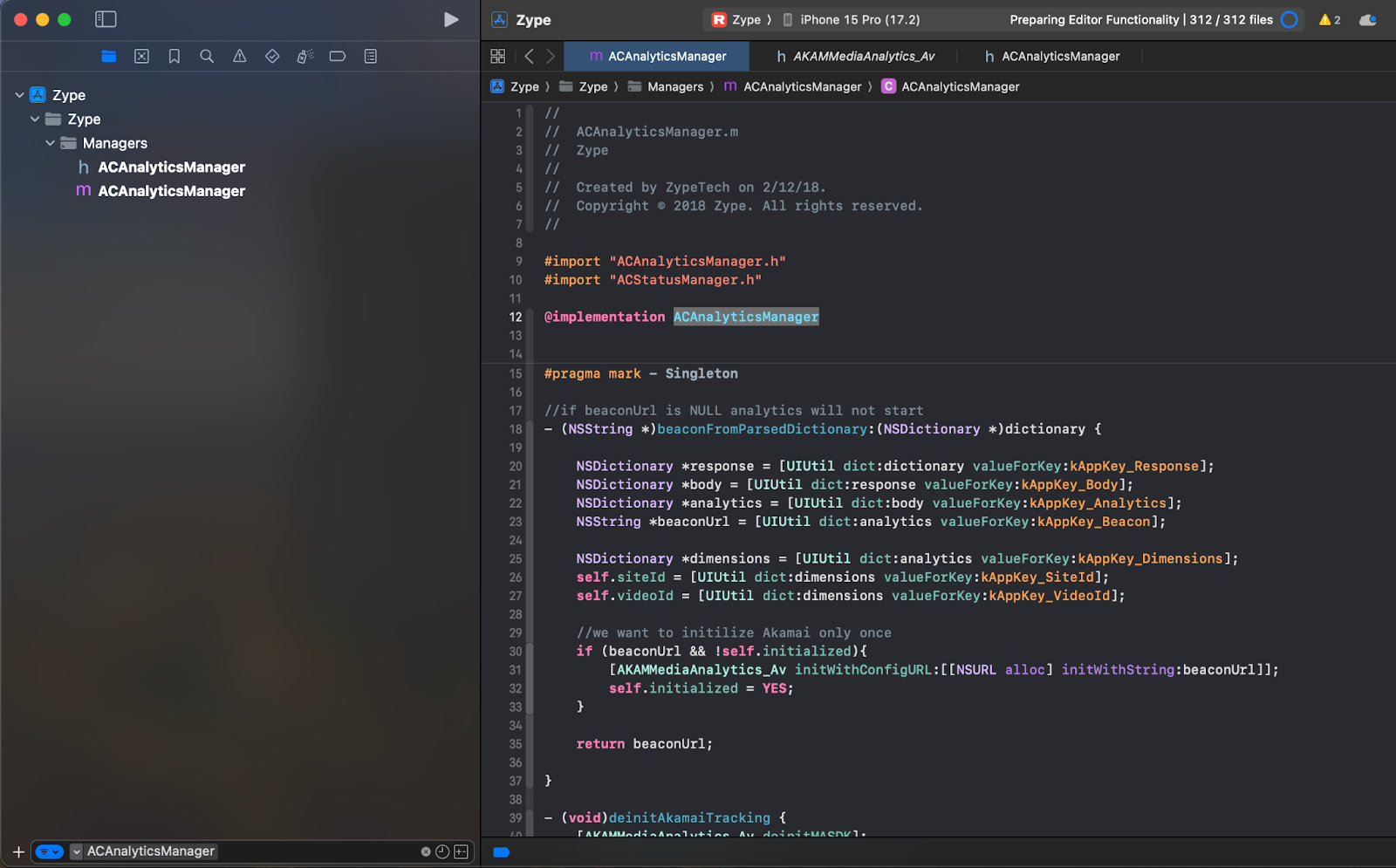Viewport: 1396px width, 868px height.
Task: Click the Zype group breadcrumb in jump bar
Action: (x=584, y=86)
